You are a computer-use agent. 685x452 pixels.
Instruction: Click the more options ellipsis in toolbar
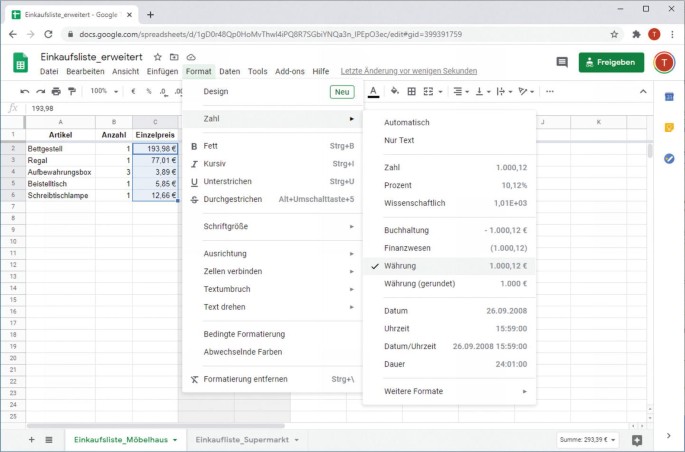click(550, 91)
